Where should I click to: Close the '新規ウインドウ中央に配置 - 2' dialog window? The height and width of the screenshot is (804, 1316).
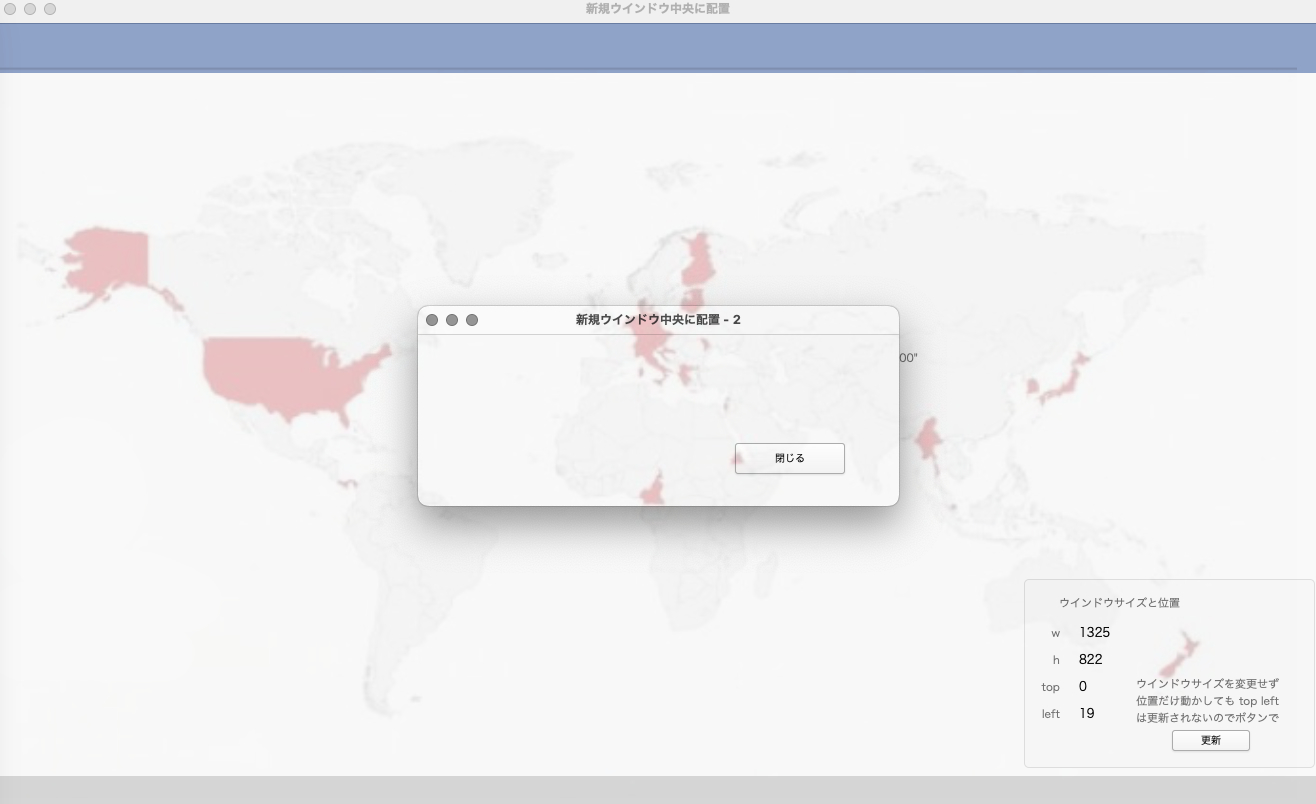tap(432, 320)
